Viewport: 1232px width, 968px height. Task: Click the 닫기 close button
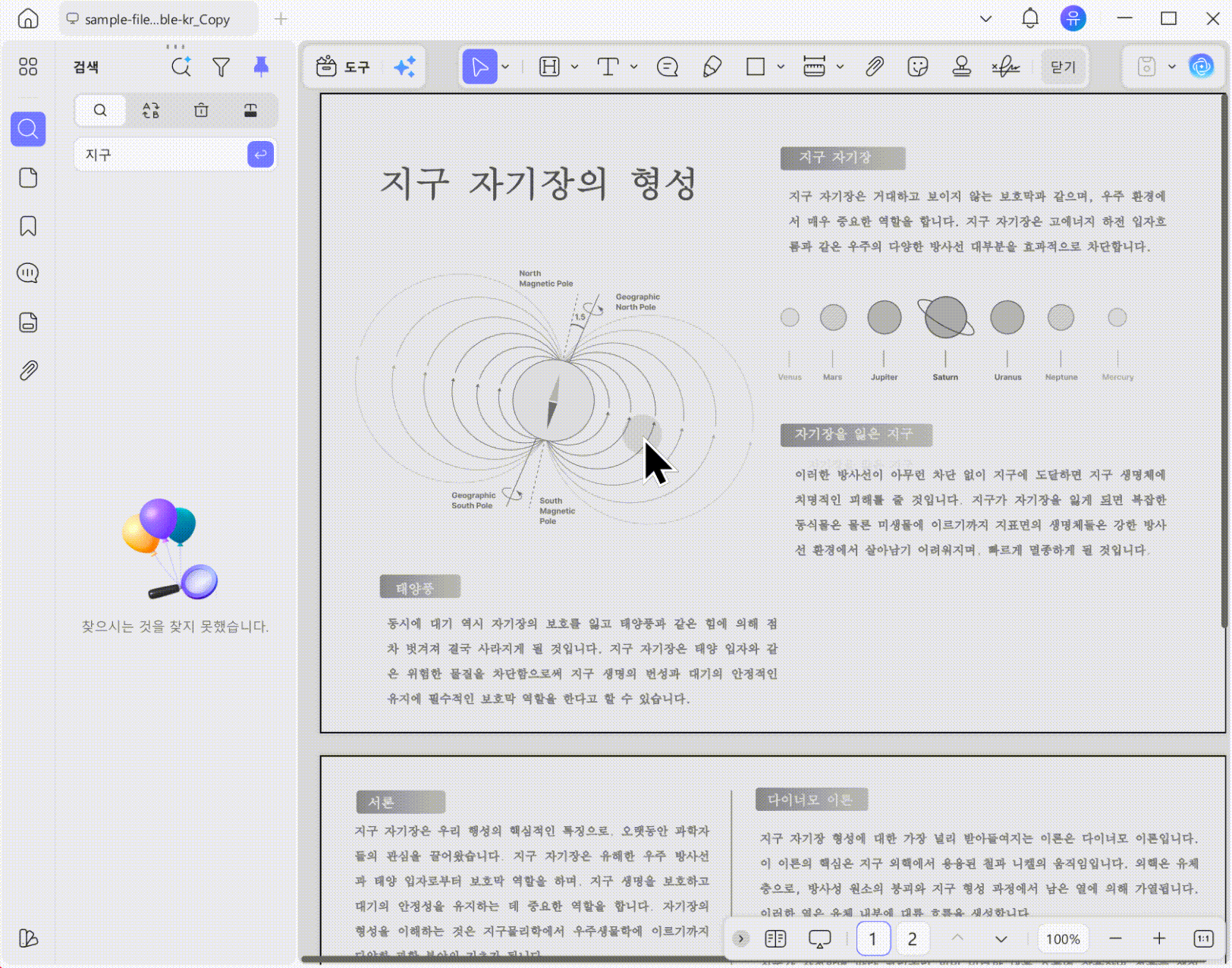[1064, 67]
